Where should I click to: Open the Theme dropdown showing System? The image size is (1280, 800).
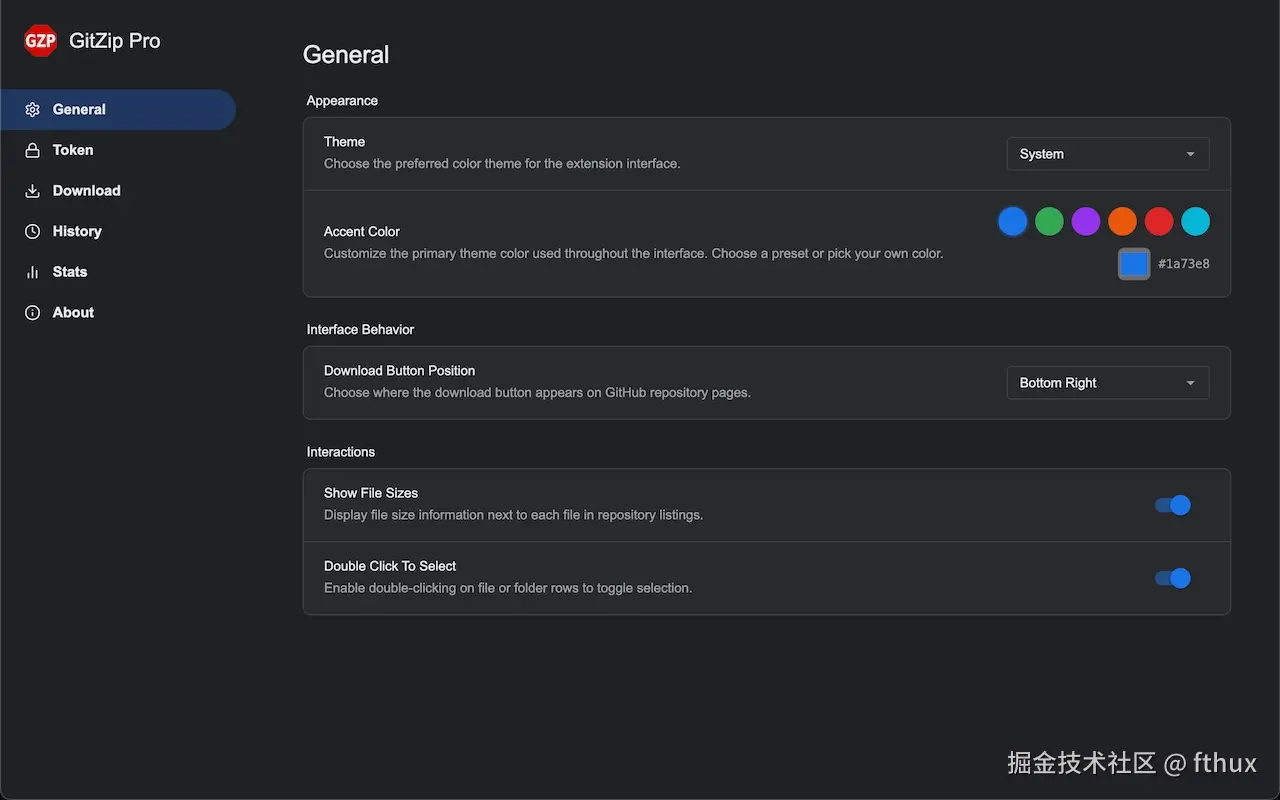tap(1108, 154)
